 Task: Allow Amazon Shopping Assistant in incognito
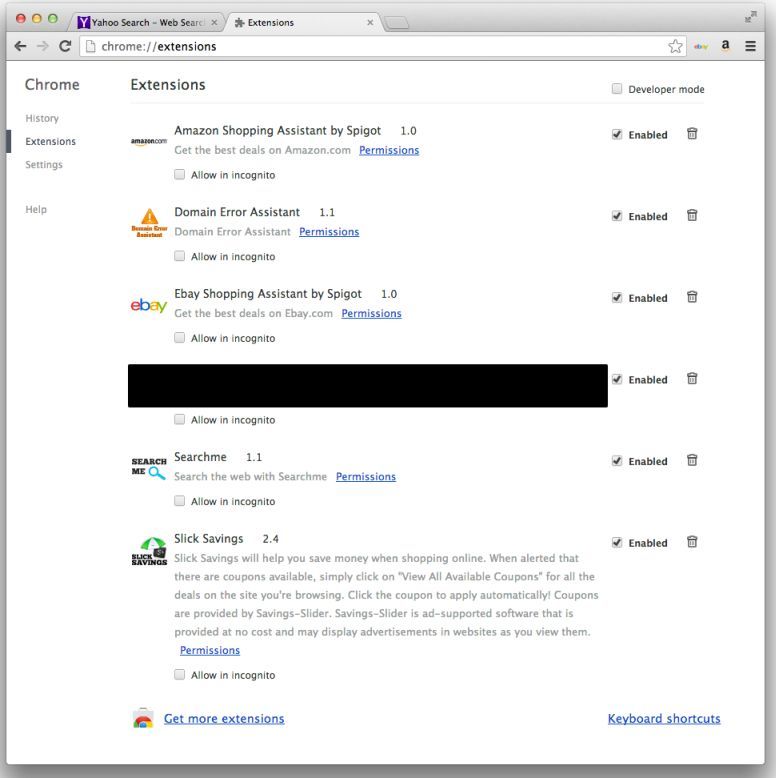(x=180, y=174)
